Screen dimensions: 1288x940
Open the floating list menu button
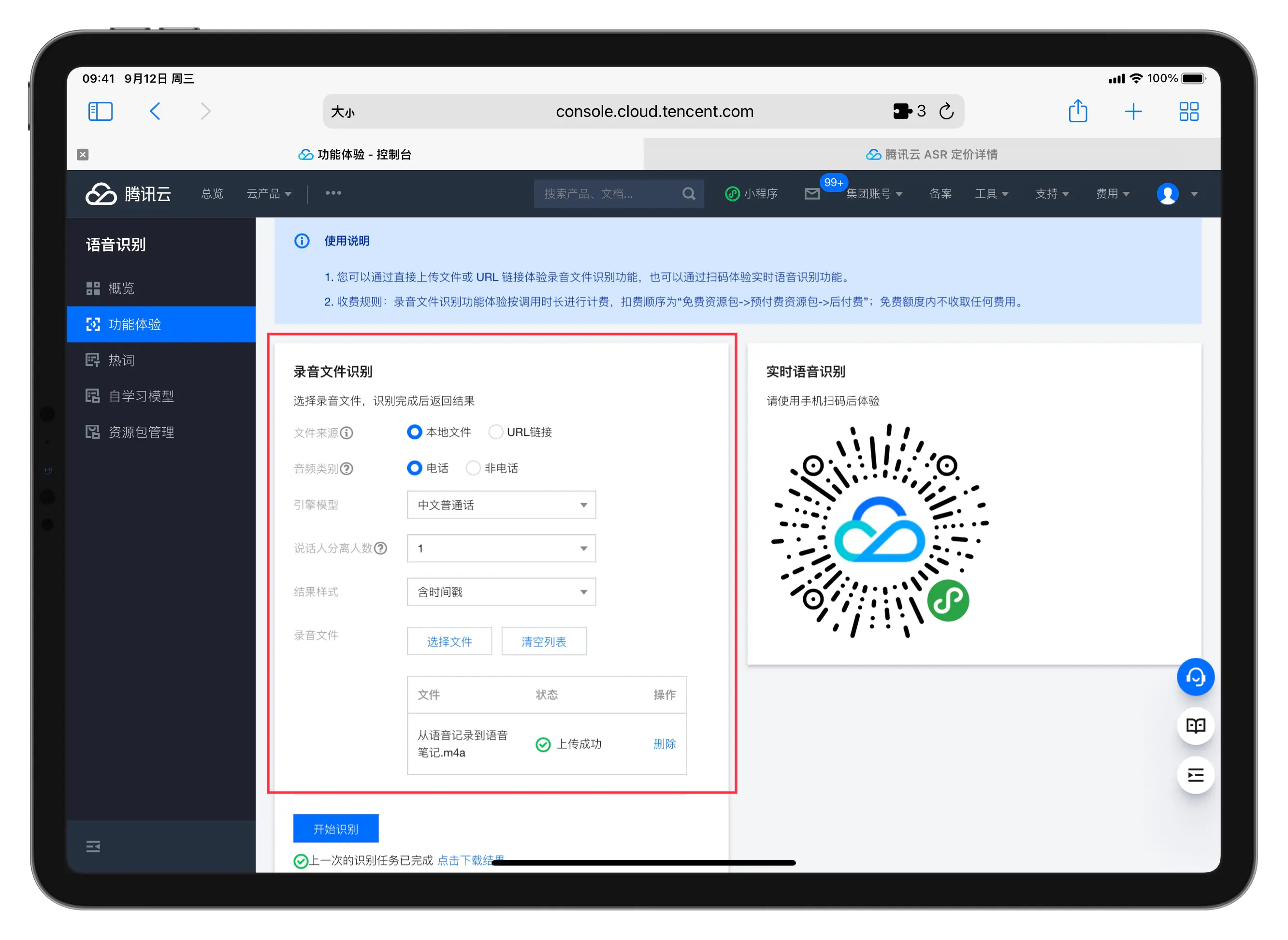tap(1195, 775)
